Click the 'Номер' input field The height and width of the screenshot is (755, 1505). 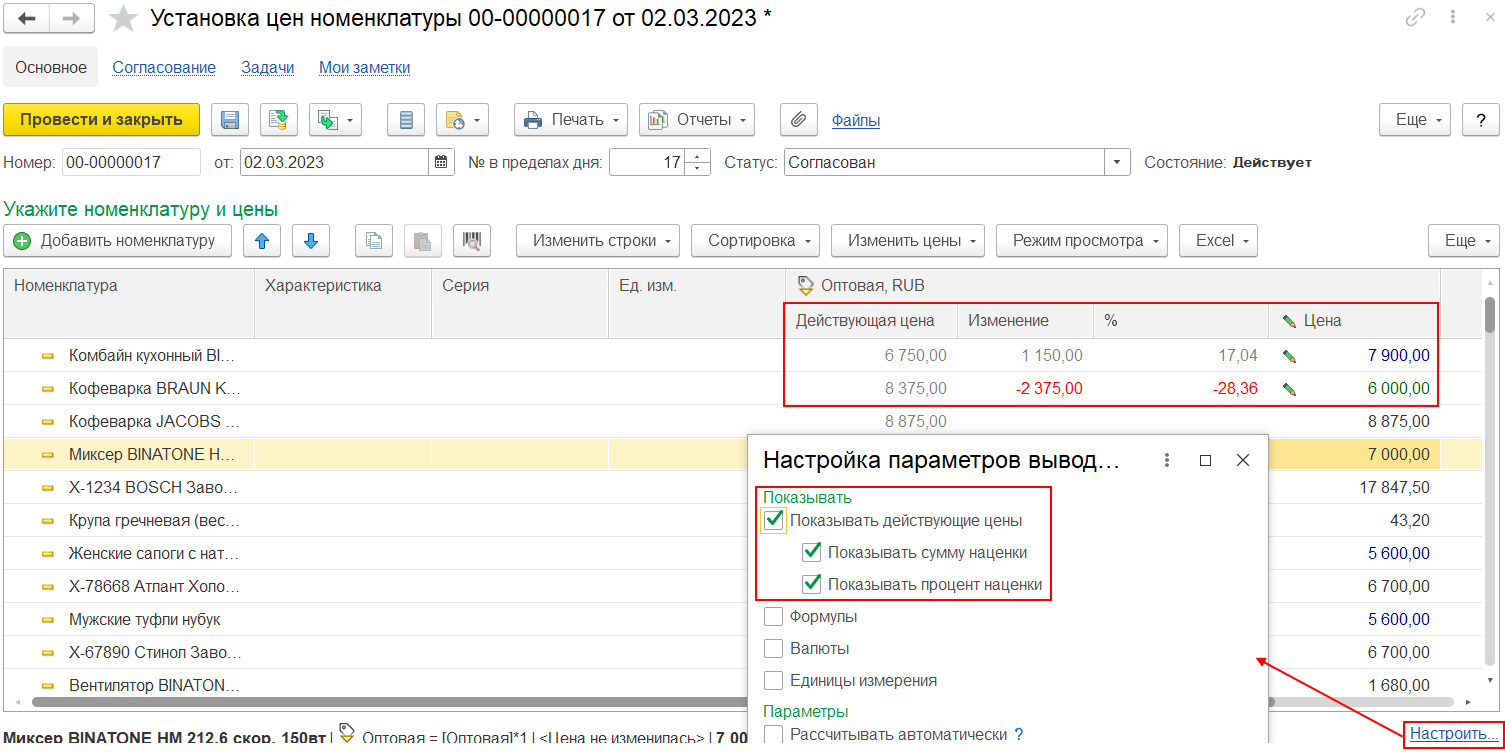pyautogui.click(x=131, y=162)
